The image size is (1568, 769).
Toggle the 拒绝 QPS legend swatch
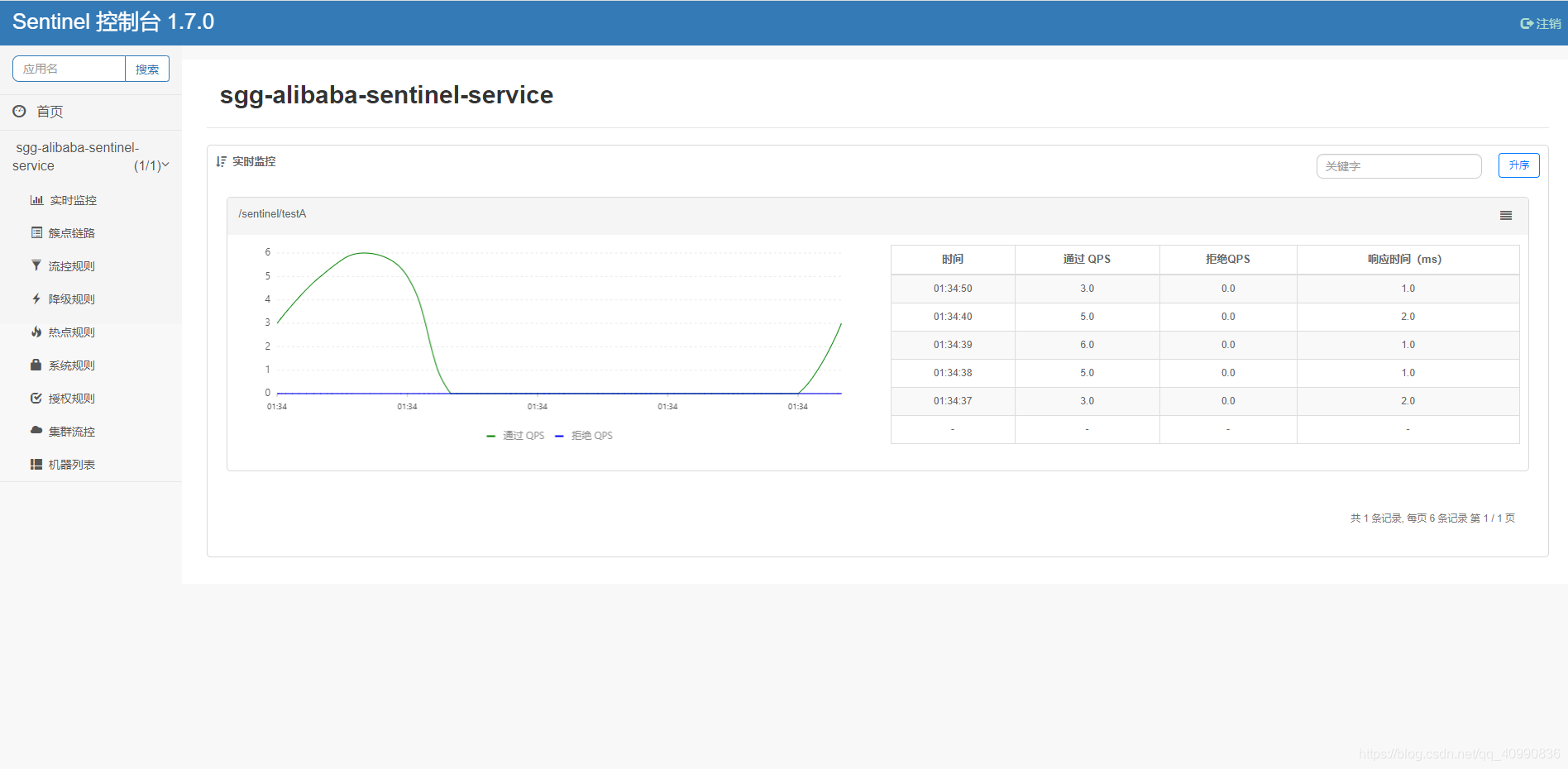(559, 436)
